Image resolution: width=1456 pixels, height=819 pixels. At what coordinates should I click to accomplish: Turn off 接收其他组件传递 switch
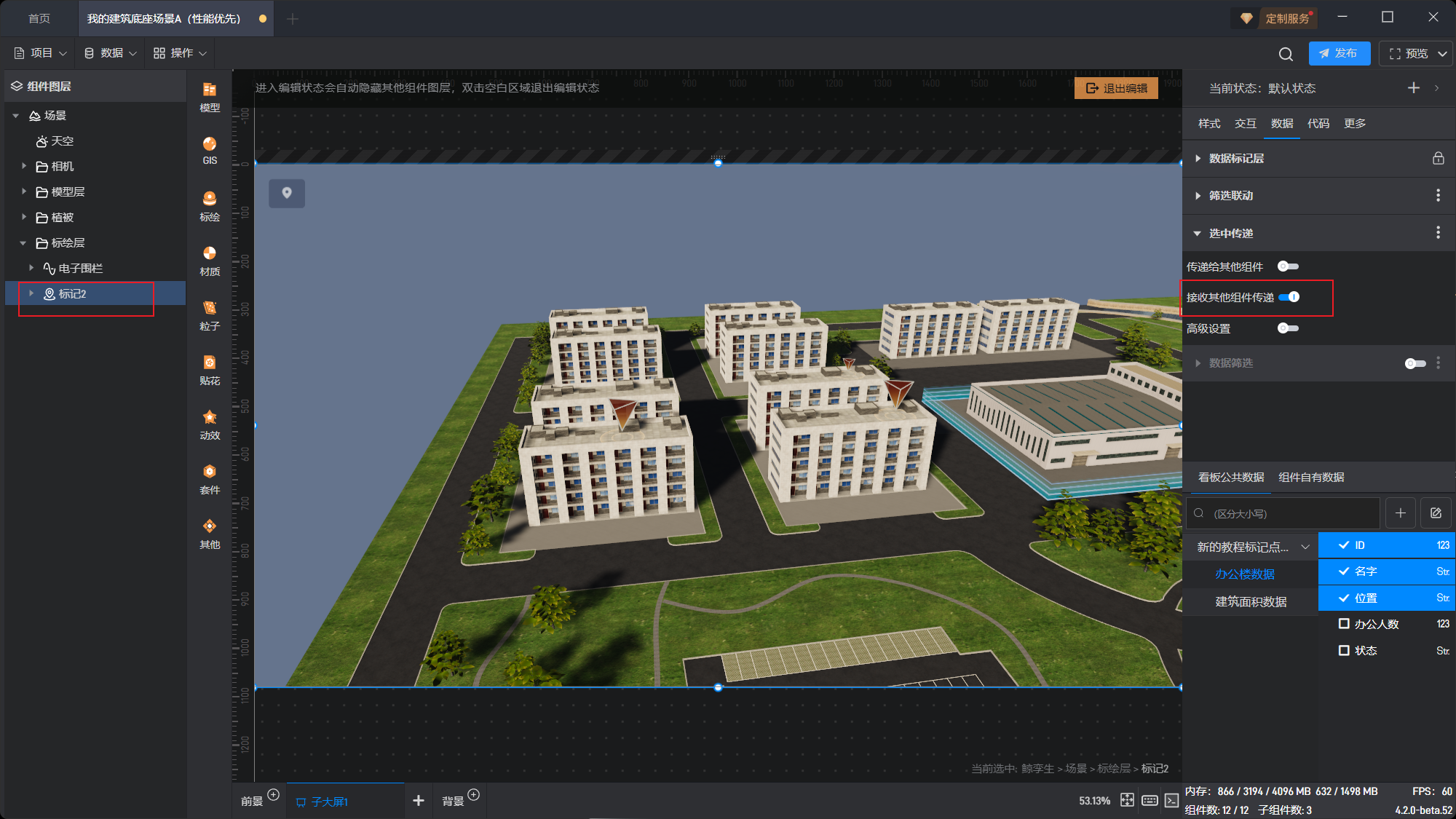click(1289, 297)
